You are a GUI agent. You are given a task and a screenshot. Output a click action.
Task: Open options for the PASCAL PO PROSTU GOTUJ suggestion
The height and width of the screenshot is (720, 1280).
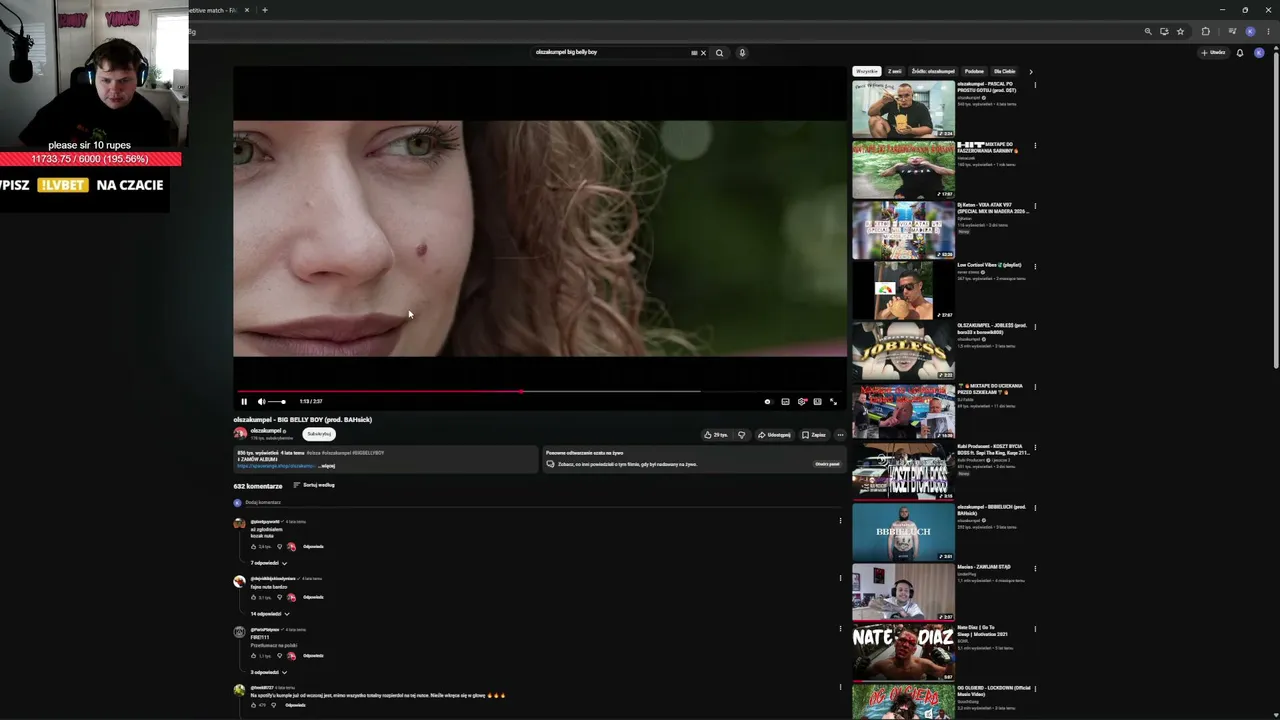point(1035,85)
